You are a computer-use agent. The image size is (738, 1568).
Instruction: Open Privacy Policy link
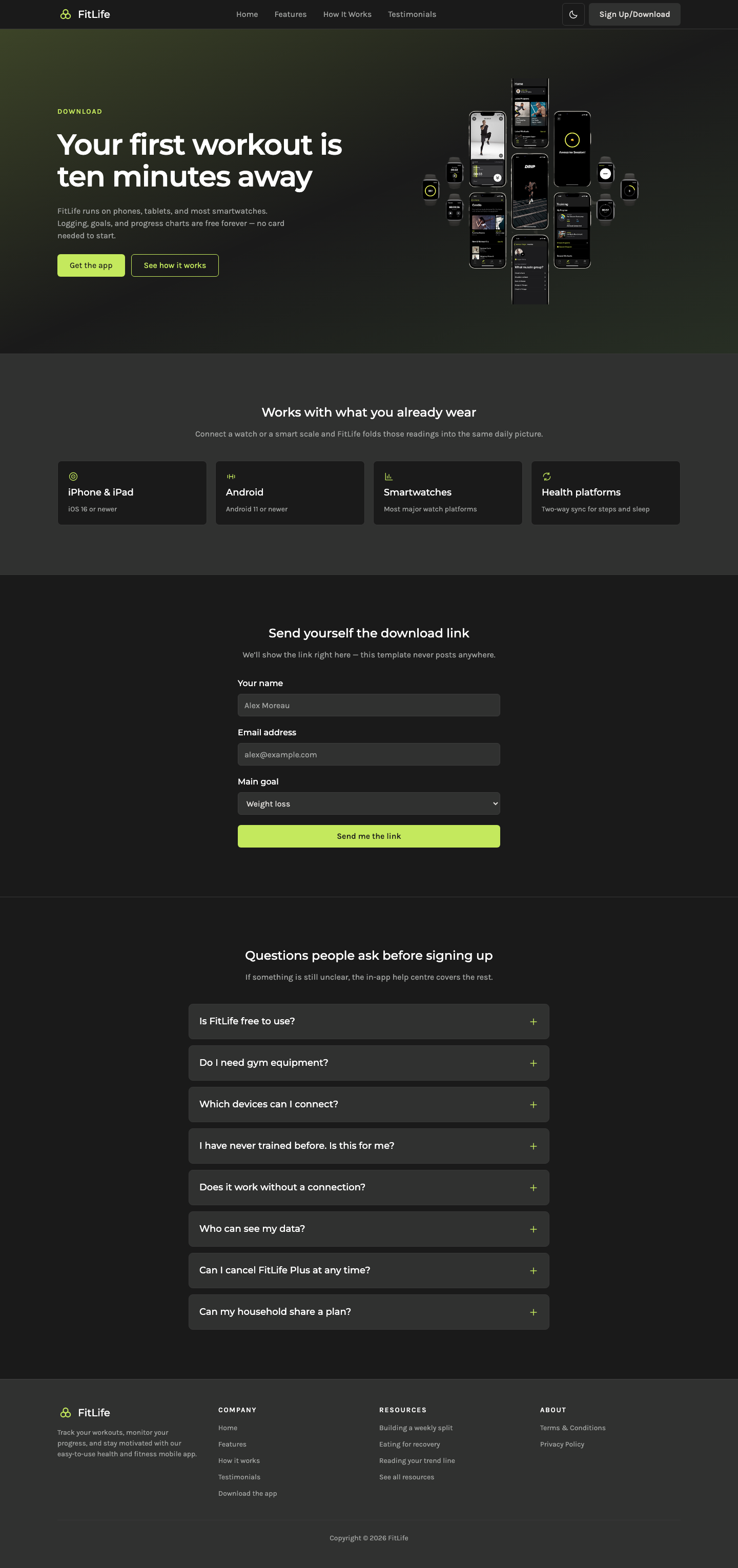562,1445
